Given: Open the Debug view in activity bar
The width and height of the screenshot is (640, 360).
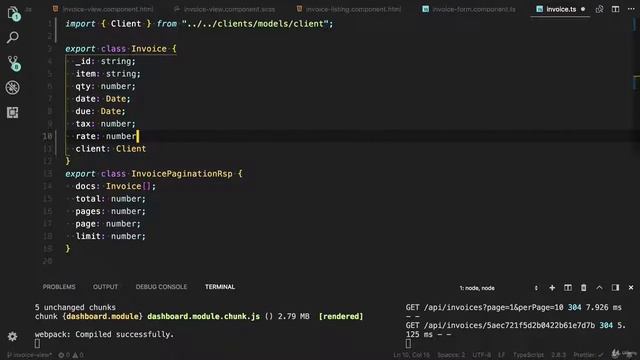Looking at the screenshot, I should click(x=13, y=87).
